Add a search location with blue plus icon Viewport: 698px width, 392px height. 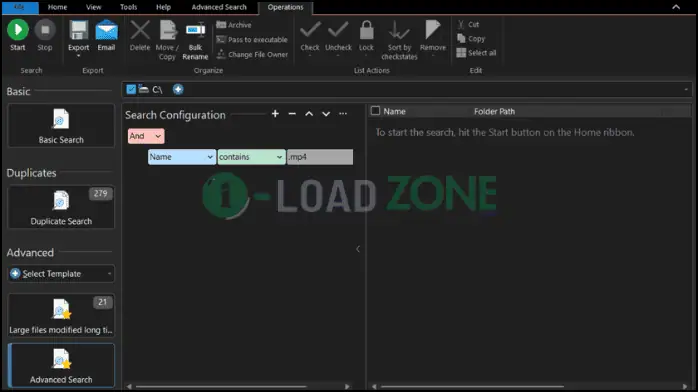point(178,89)
